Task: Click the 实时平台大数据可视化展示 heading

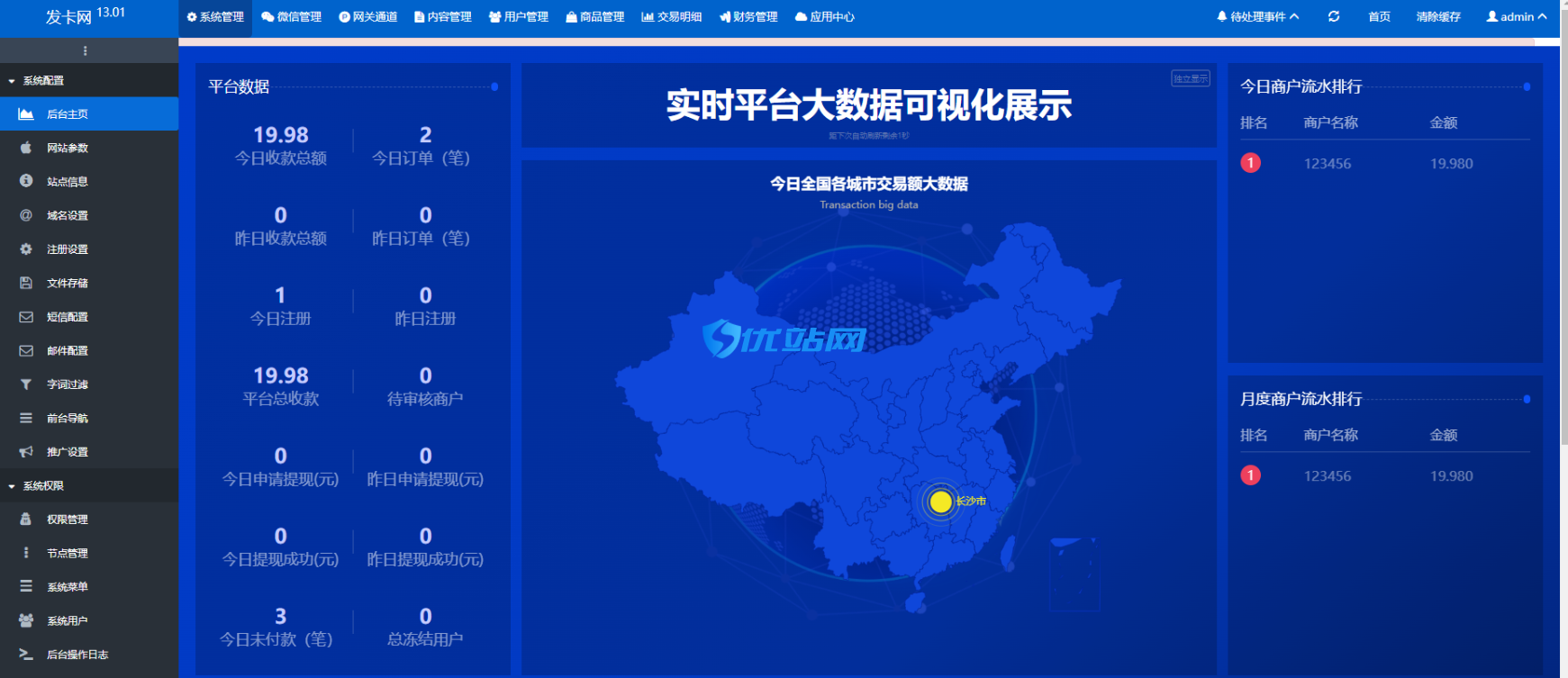Action: point(869,105)
